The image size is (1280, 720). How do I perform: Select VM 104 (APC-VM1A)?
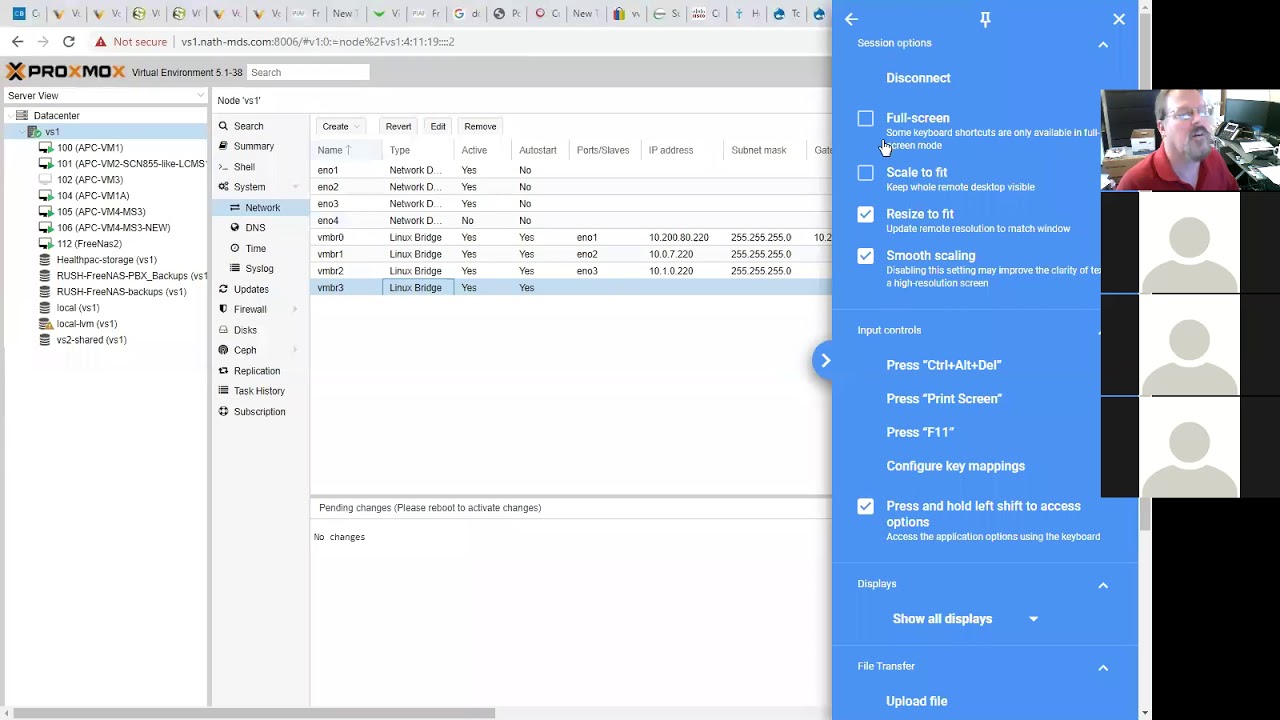pyautogui.click(x=92, y=196)
